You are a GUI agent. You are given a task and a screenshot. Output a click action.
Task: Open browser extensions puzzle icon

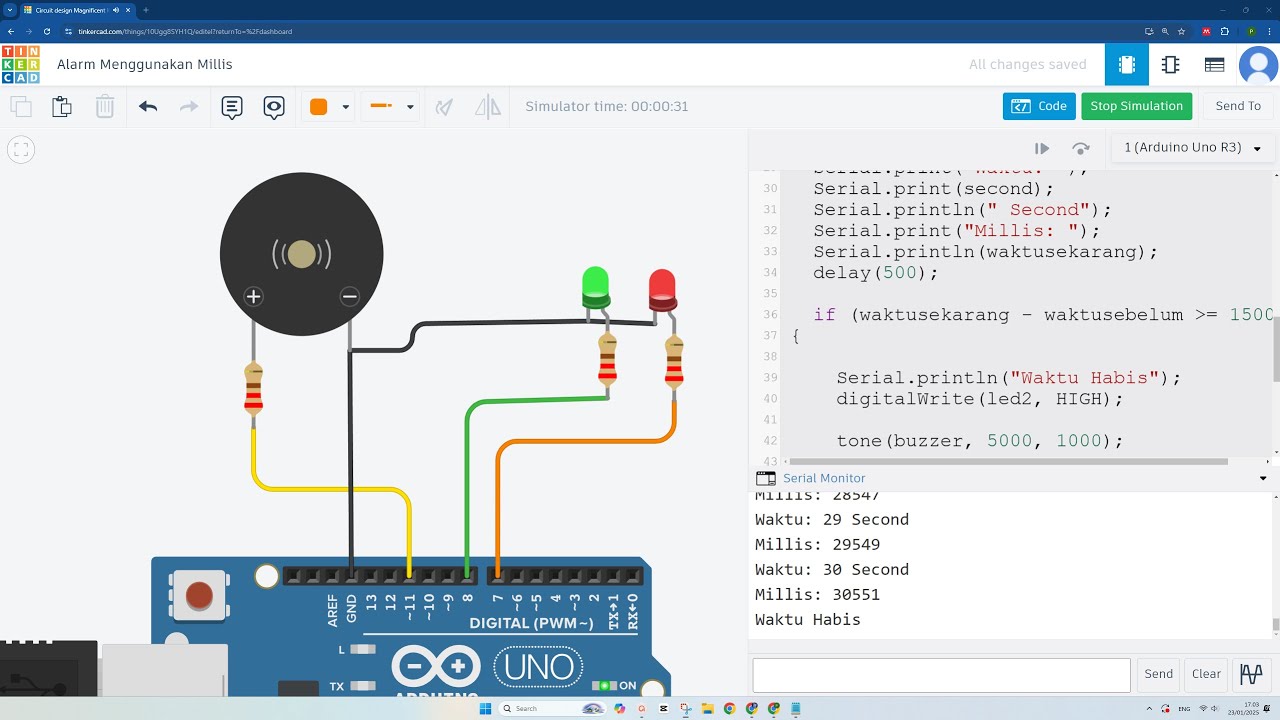pyautogui.click(x=1224, y=31)
